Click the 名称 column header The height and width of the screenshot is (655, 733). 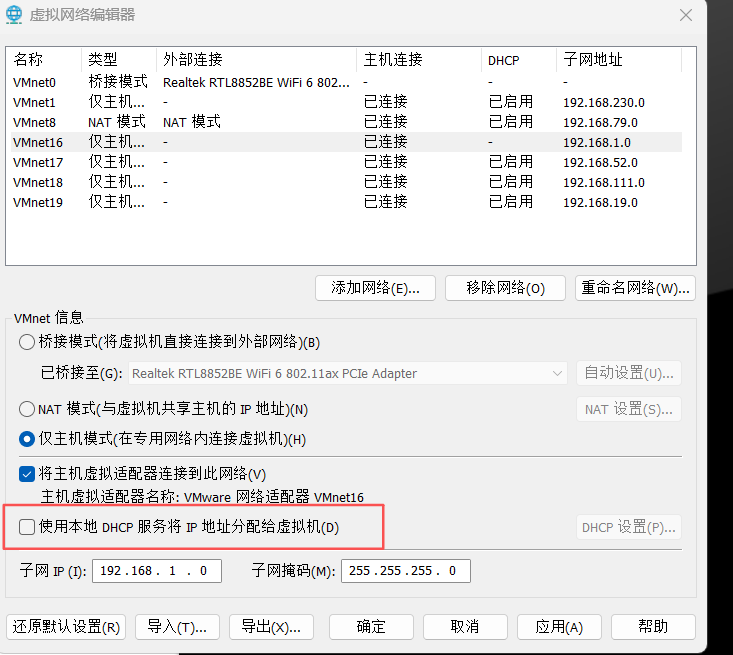coord(44,60)
